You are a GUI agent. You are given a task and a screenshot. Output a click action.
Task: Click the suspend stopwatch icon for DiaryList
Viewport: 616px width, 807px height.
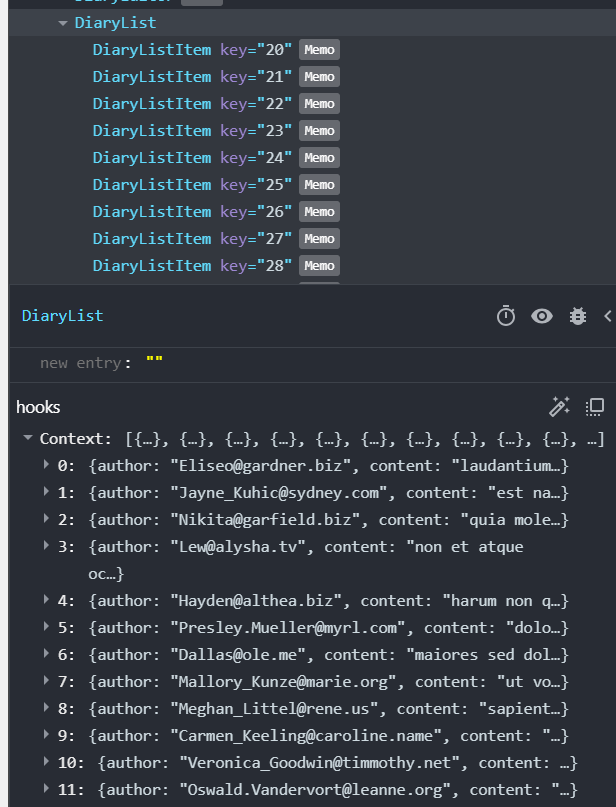click(x=505, y=316)
